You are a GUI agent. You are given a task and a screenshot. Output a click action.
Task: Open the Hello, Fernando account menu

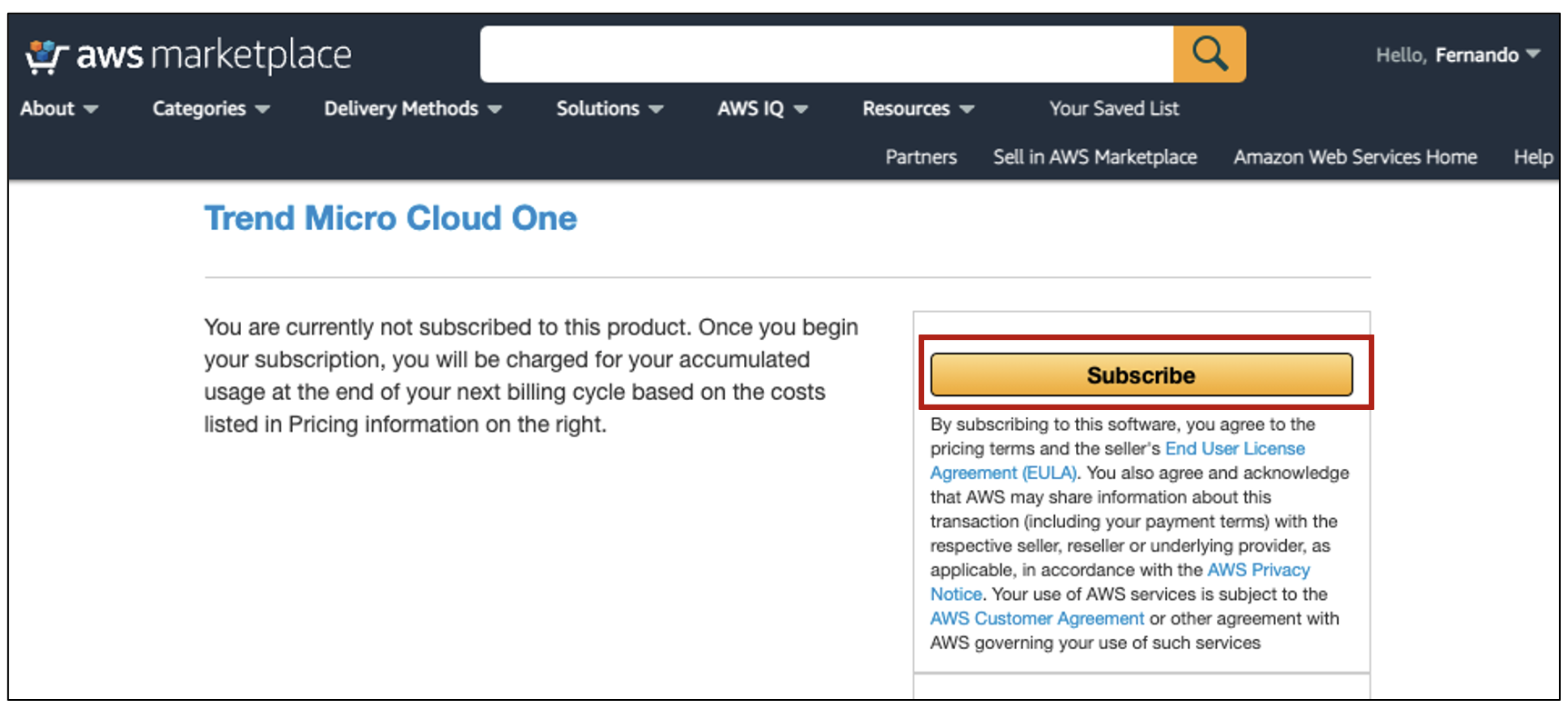(x=1457, y=55)
